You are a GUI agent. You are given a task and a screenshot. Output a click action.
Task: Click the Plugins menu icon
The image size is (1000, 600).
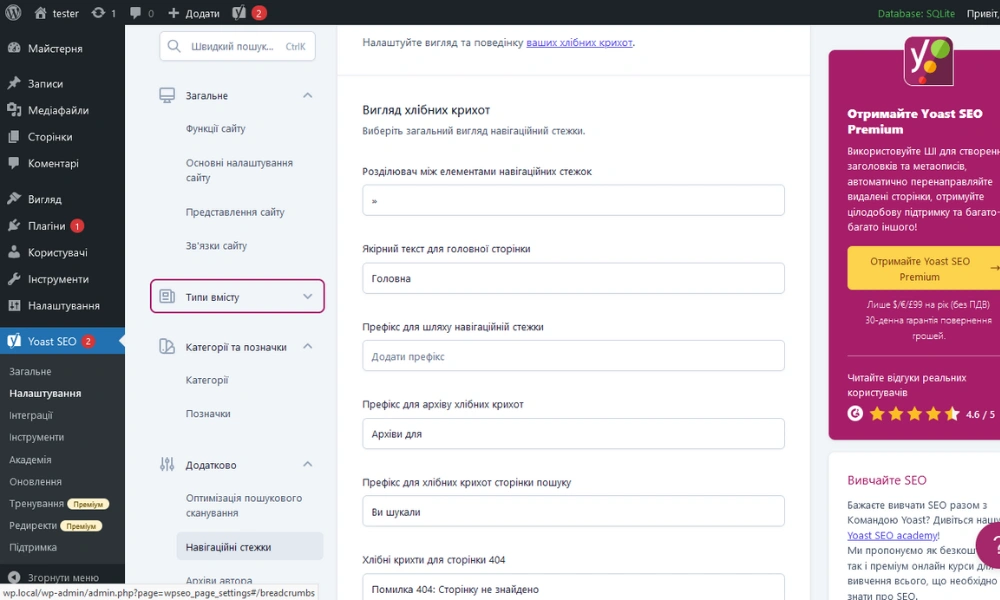(14, 226)
